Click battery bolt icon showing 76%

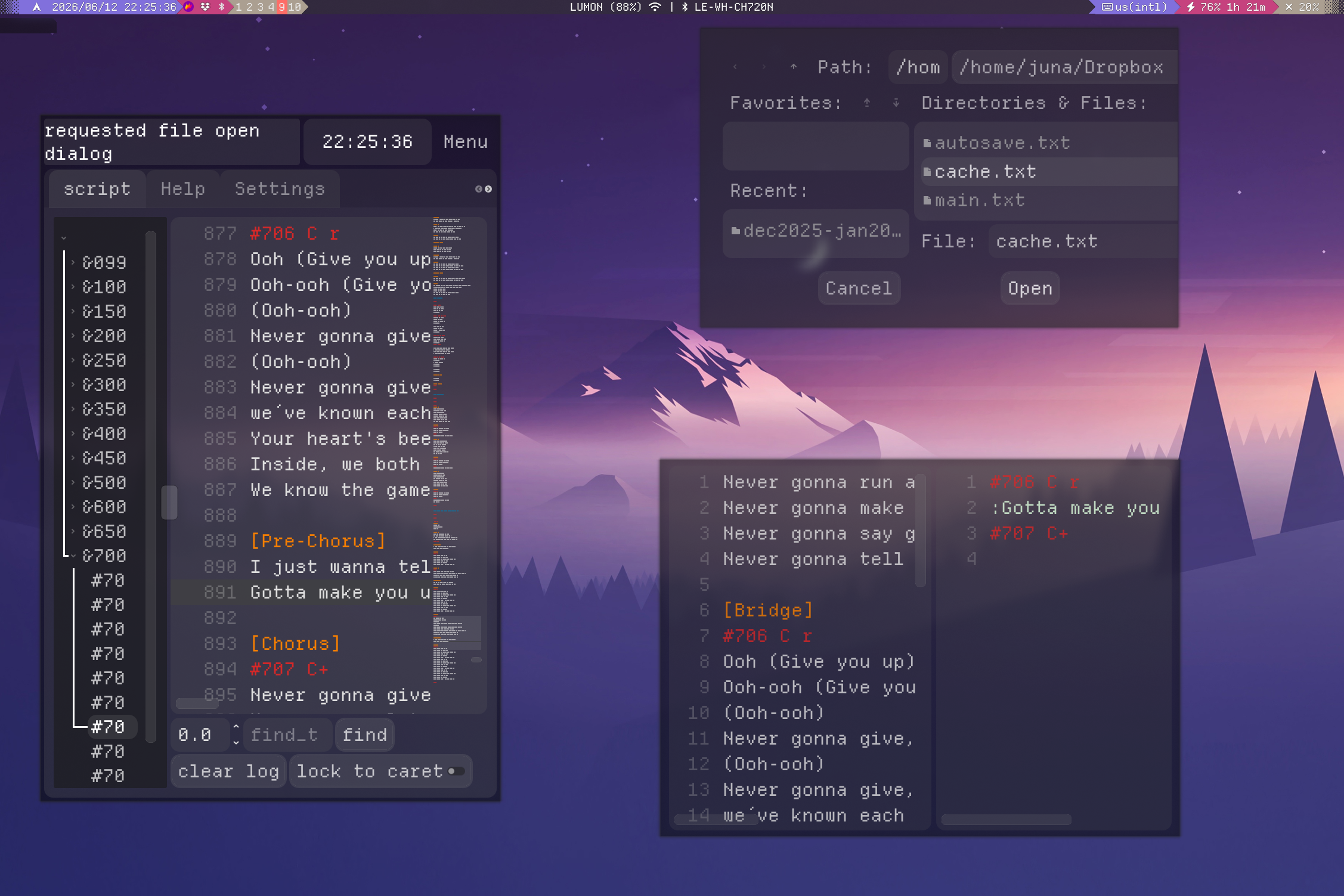[x=1191, y=7]
